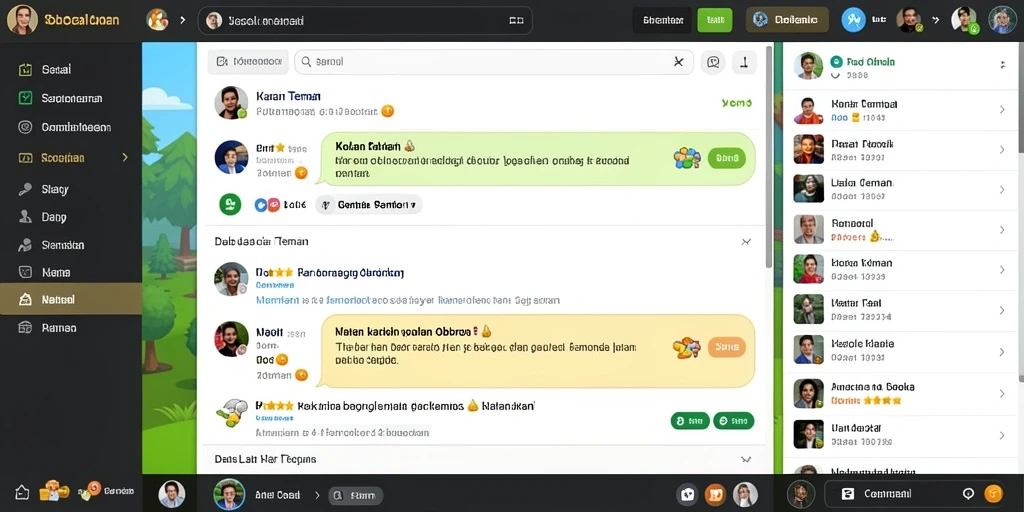Click the Anel Coad avatar in bottom bar
Image resolution: width=1024 pixels, height=512 pixels.
(x=229, y=494)
